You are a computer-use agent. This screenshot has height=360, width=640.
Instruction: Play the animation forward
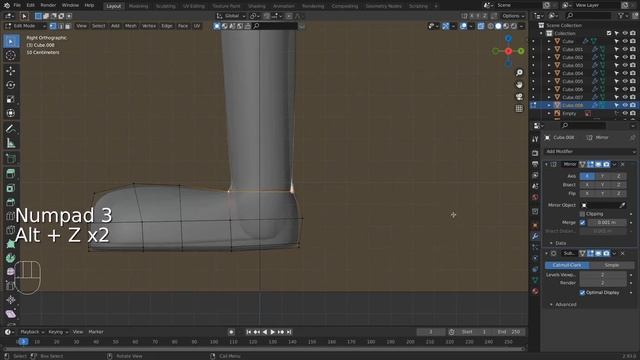click(x=273, y=332)
